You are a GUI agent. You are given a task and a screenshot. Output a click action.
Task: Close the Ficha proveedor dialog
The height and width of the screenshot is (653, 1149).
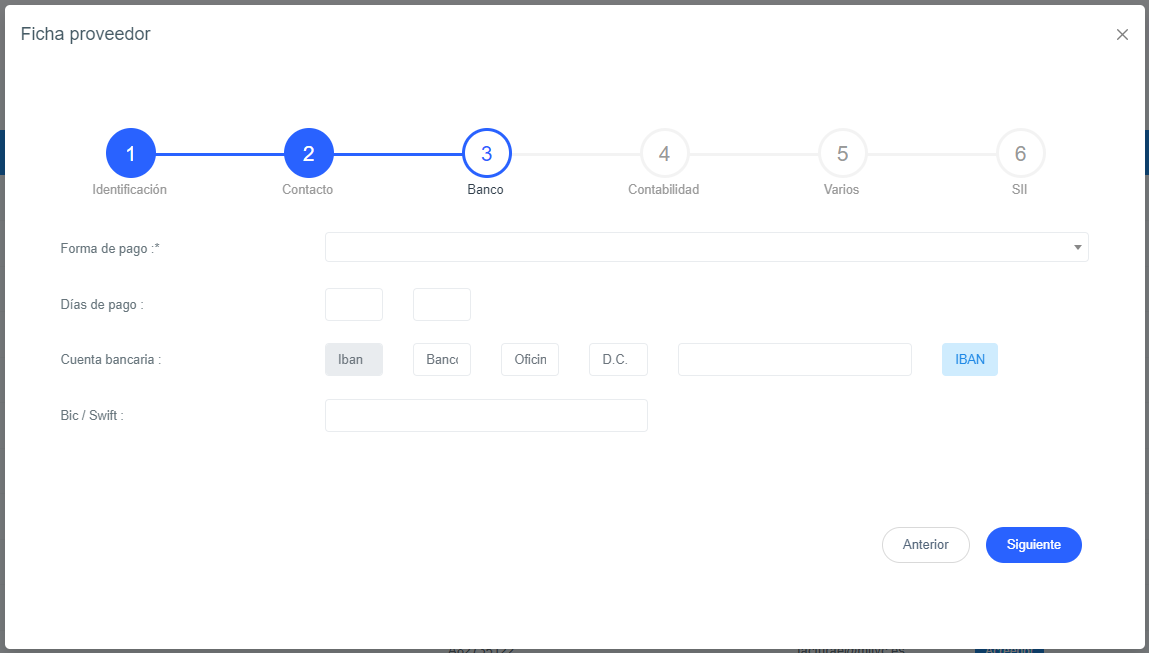pos(1122,35)
